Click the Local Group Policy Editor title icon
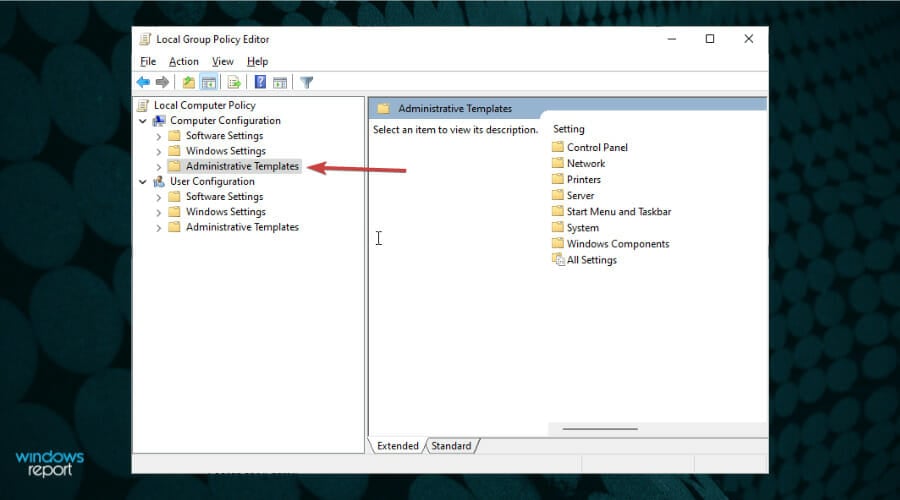This screenshot has height=500, width=900. pos(145,39)
